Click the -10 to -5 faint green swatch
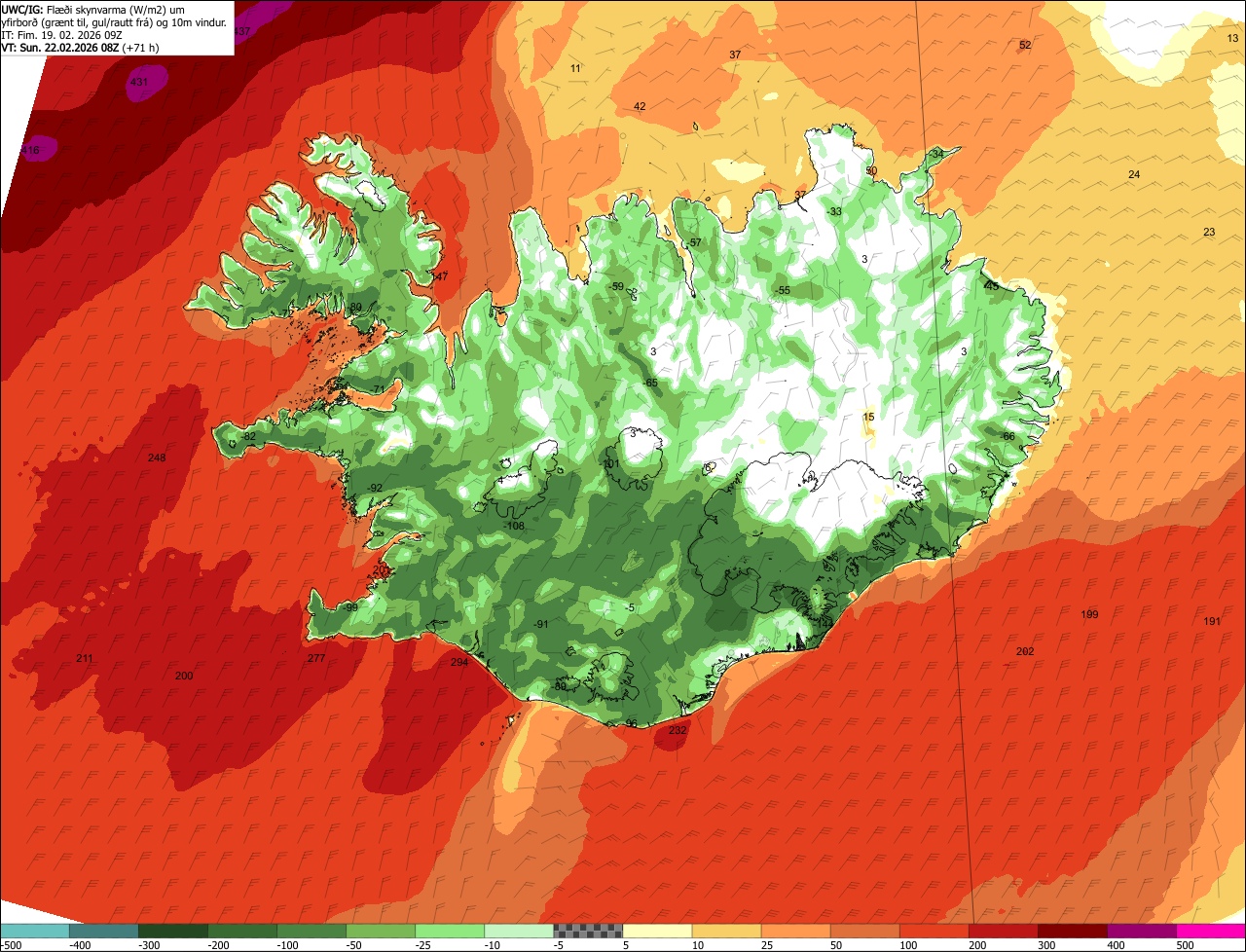 coord(519,931)
